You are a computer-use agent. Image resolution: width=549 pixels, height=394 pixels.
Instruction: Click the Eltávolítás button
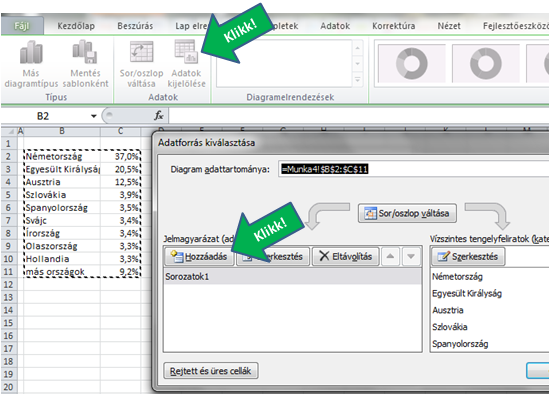tap(346, 257)
